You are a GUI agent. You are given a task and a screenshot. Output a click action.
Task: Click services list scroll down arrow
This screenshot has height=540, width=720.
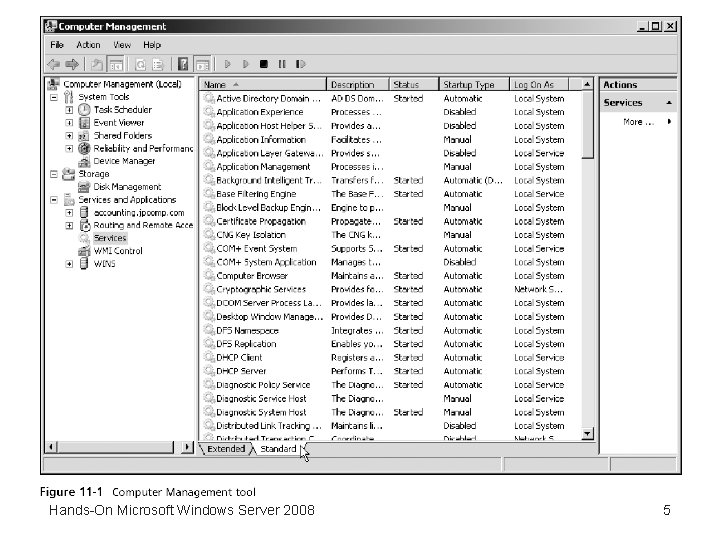[587, 433]
